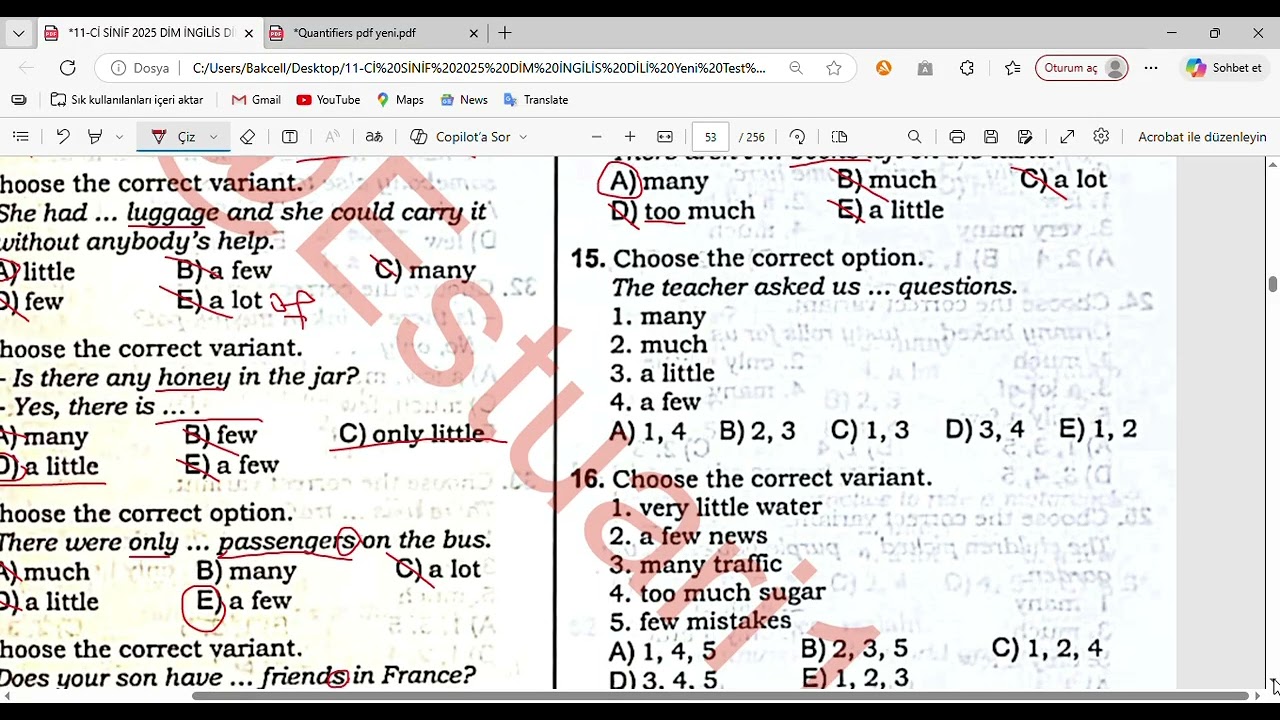Open the browser Settings and more menu

click(x=1151, y=68)
